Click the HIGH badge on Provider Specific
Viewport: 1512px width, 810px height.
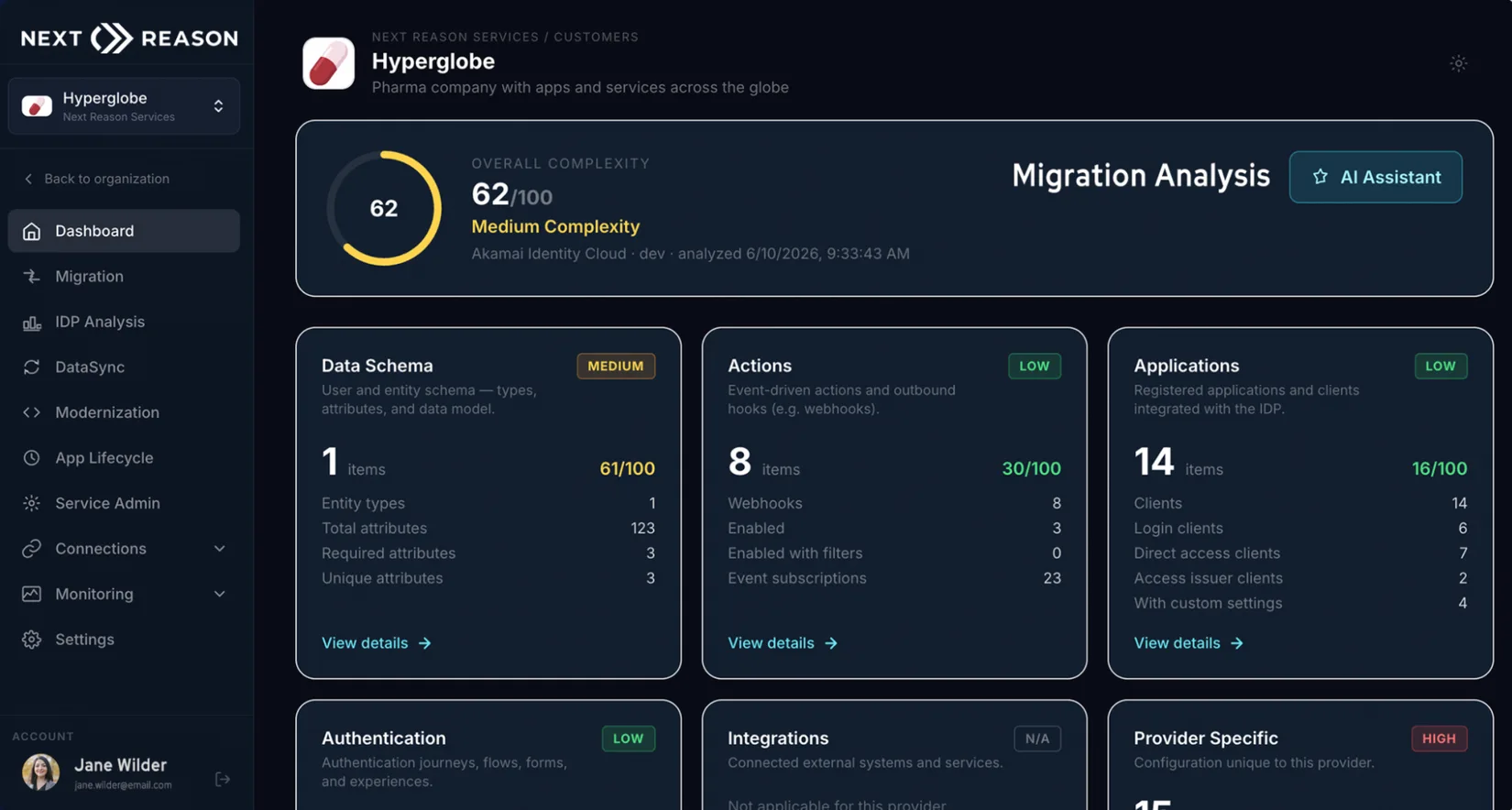[1439, 739]
